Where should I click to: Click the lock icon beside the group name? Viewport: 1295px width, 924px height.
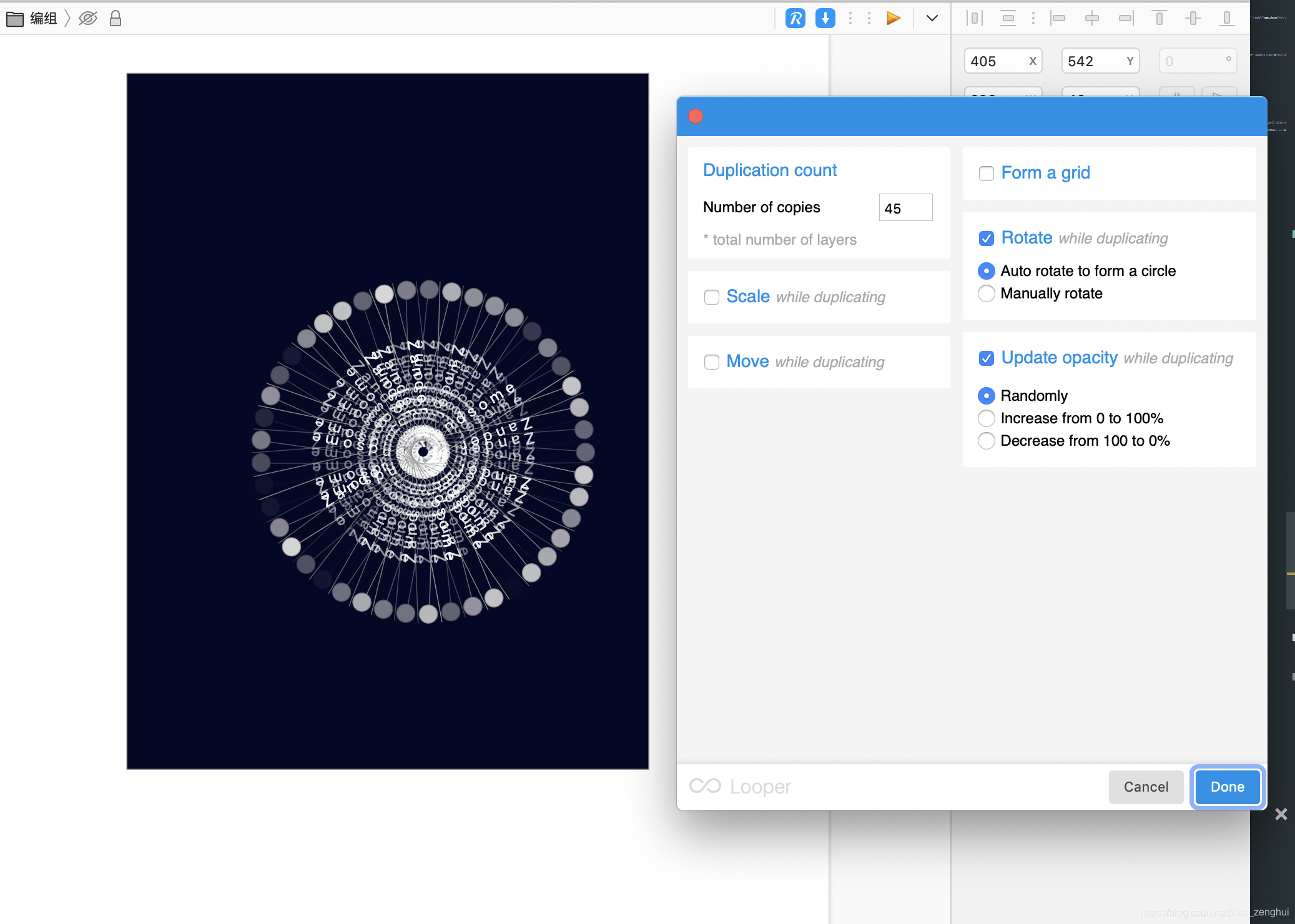pyautogui.click(x=116, y=18)
